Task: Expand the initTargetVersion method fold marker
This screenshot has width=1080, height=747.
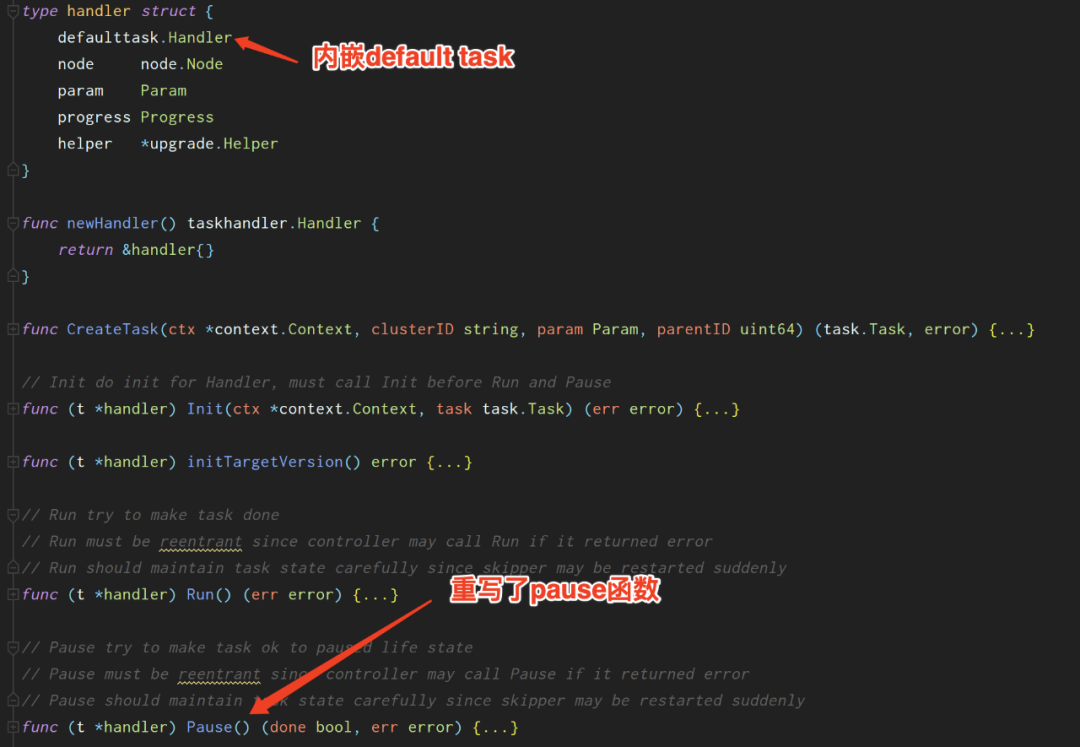Action: pos(12,462)
